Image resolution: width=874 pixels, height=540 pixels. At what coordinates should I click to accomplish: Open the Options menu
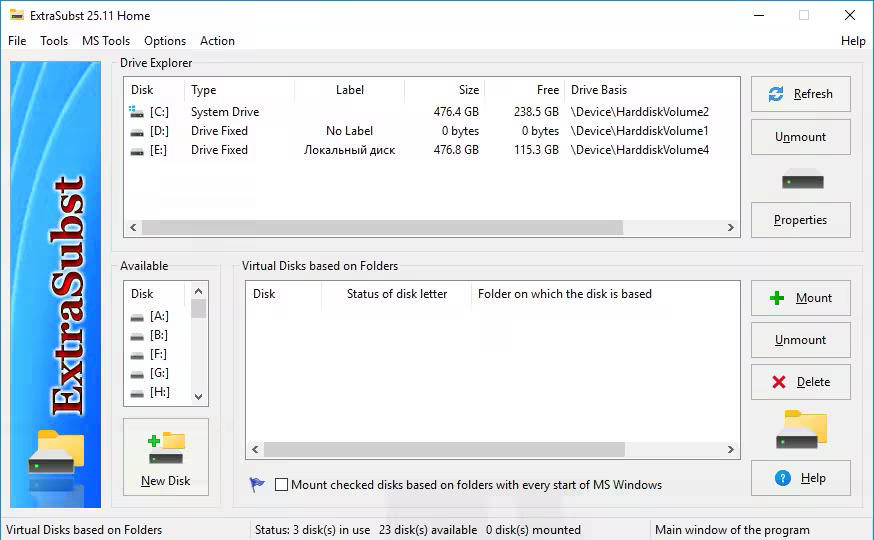pyautogui.click(x=165, y=41)
